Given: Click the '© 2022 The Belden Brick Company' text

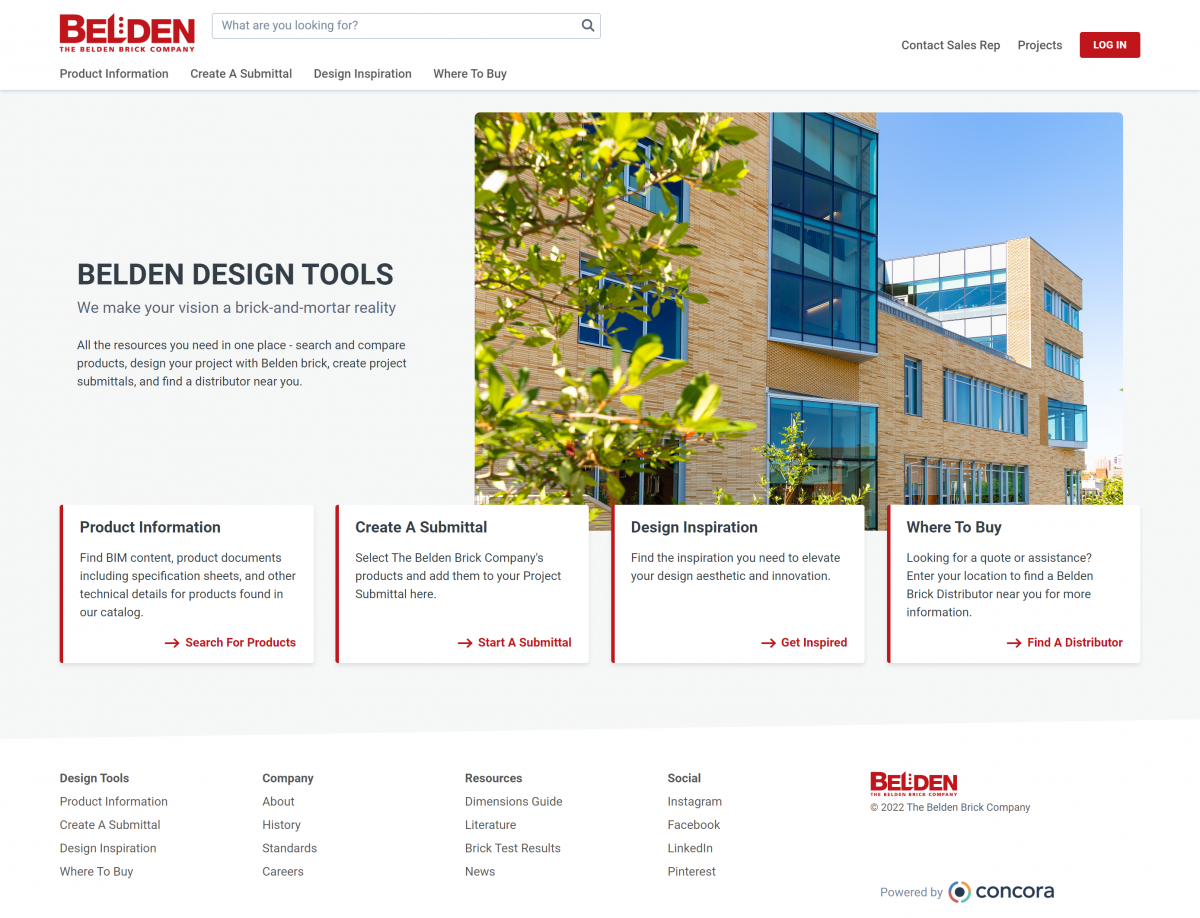Looking at the screenshot, I should pyautogui.click(x=950, y=807).
